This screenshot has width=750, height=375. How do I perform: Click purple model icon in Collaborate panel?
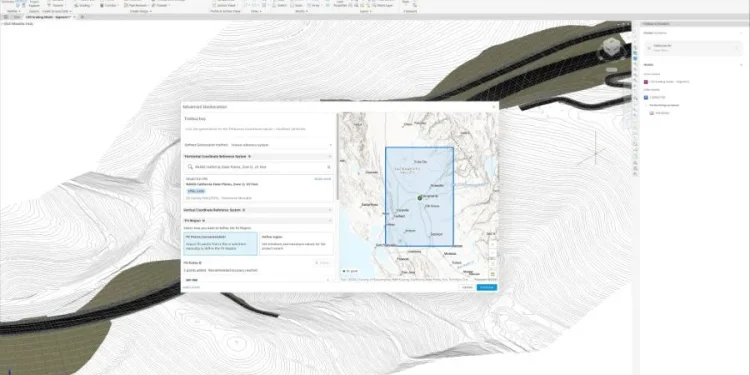tap(646, 82)
